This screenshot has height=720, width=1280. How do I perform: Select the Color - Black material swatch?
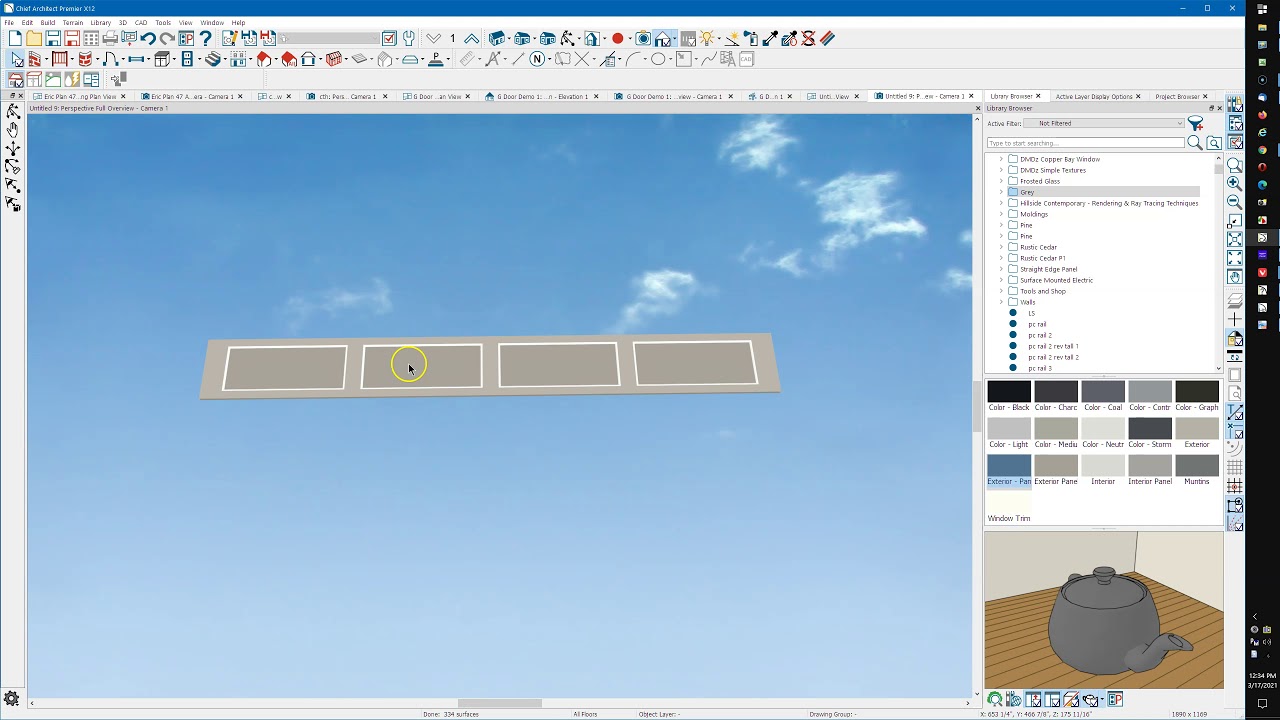(x=1008, y=396)
